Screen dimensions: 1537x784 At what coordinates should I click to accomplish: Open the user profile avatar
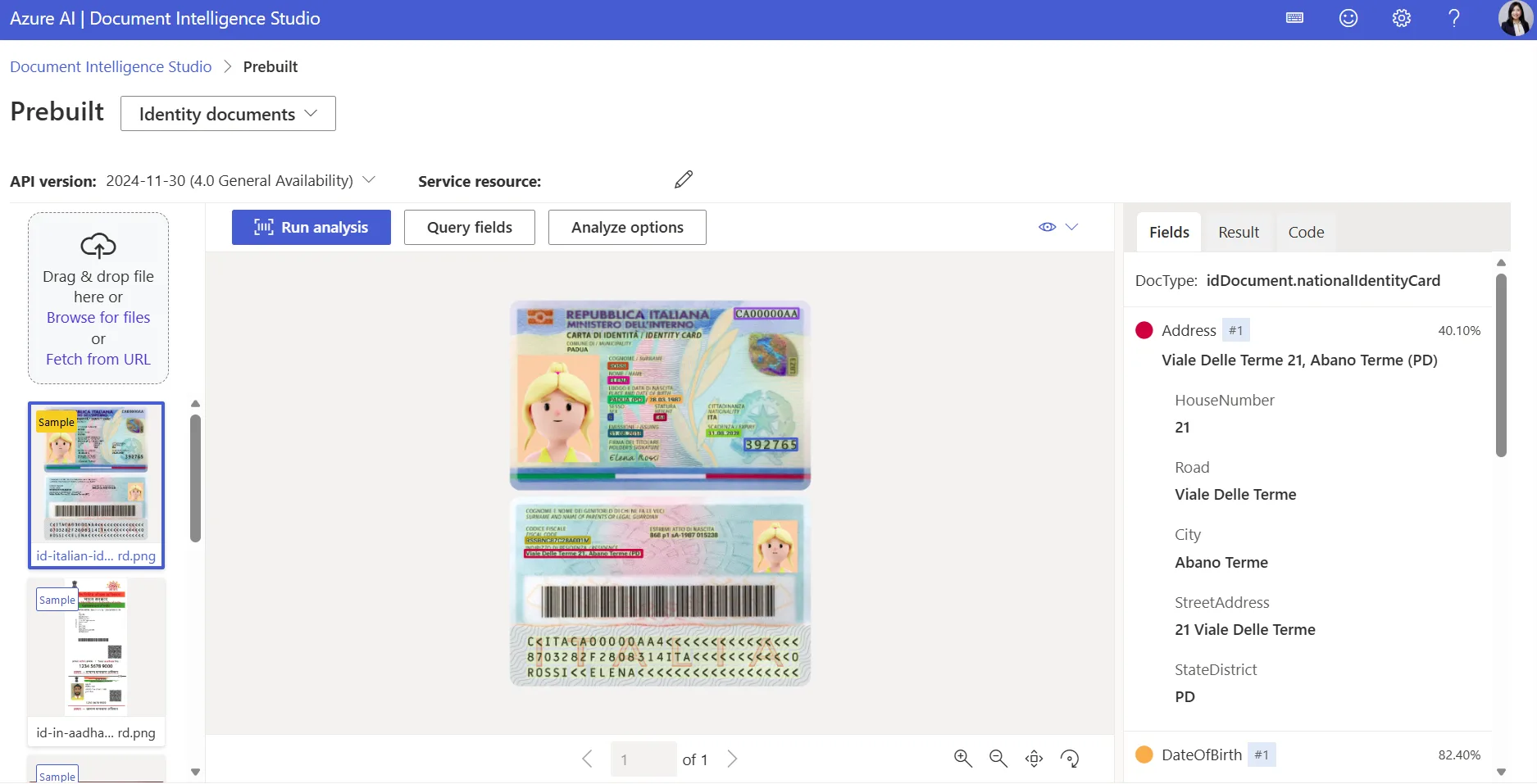point(1515,18)
